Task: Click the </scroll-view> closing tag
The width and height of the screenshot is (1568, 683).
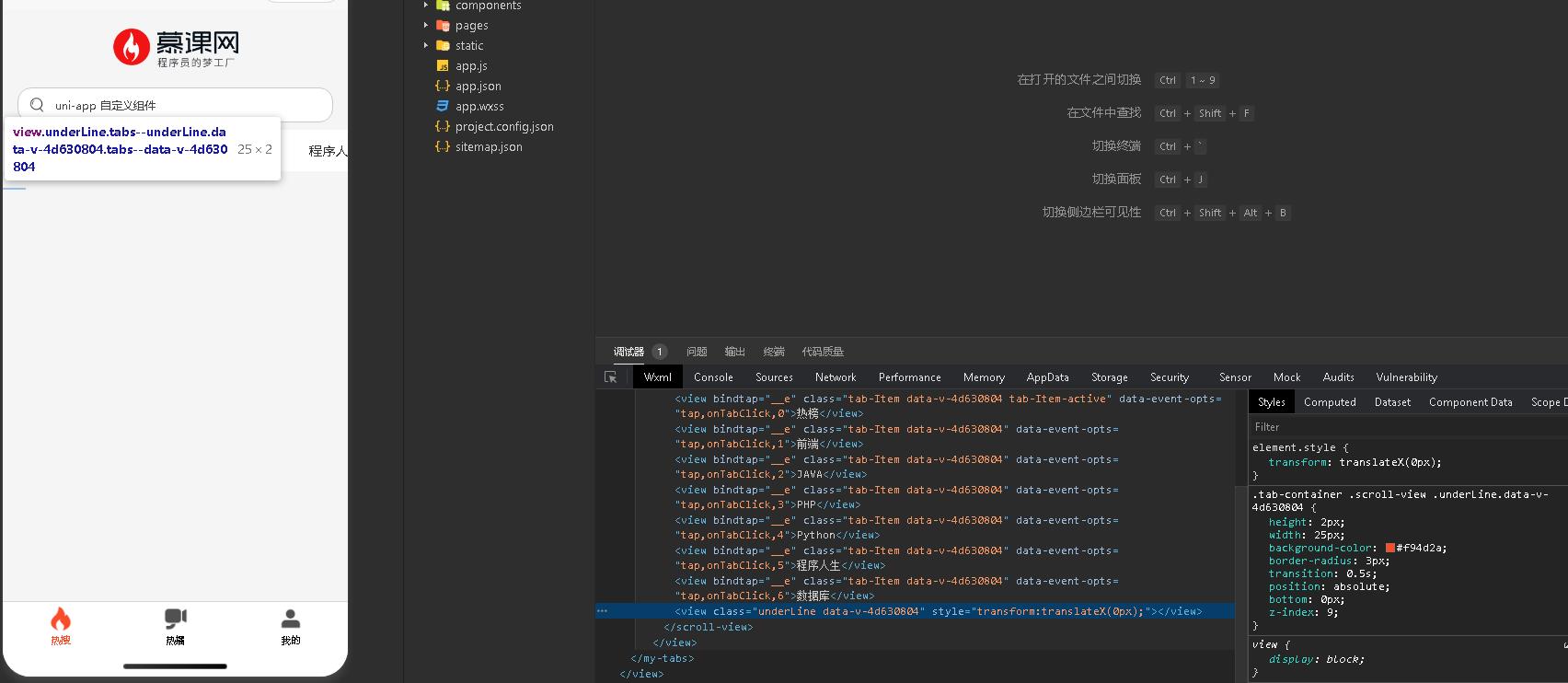Action: 708,627
